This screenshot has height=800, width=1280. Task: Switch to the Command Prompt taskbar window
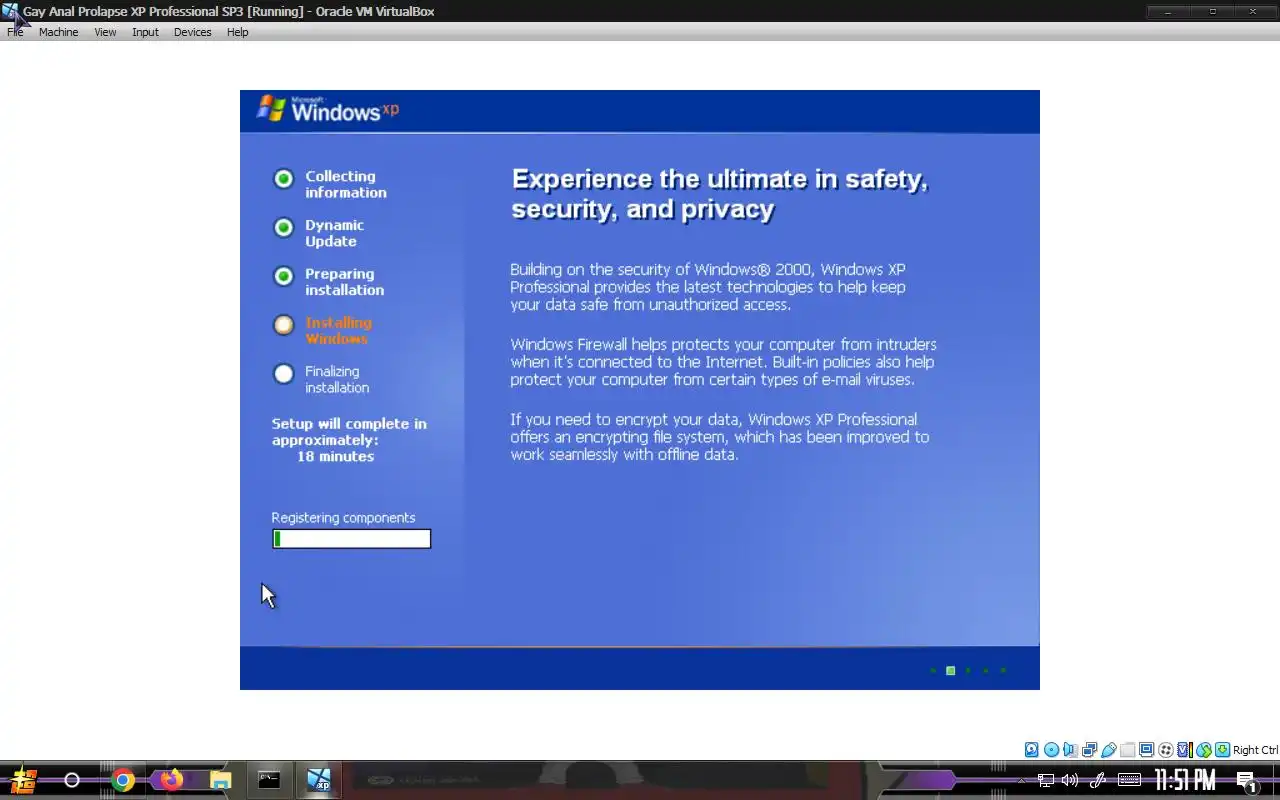point(269,780)
